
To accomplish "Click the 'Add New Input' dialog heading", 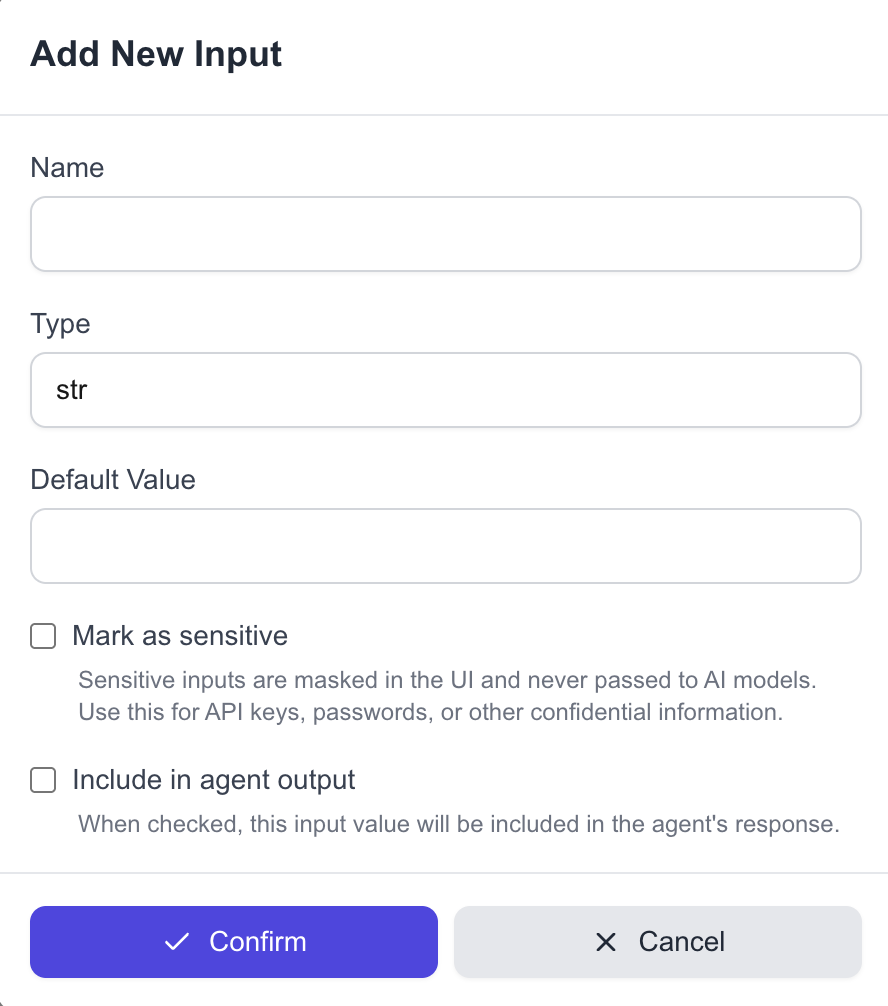I will [x=156, y=54].
